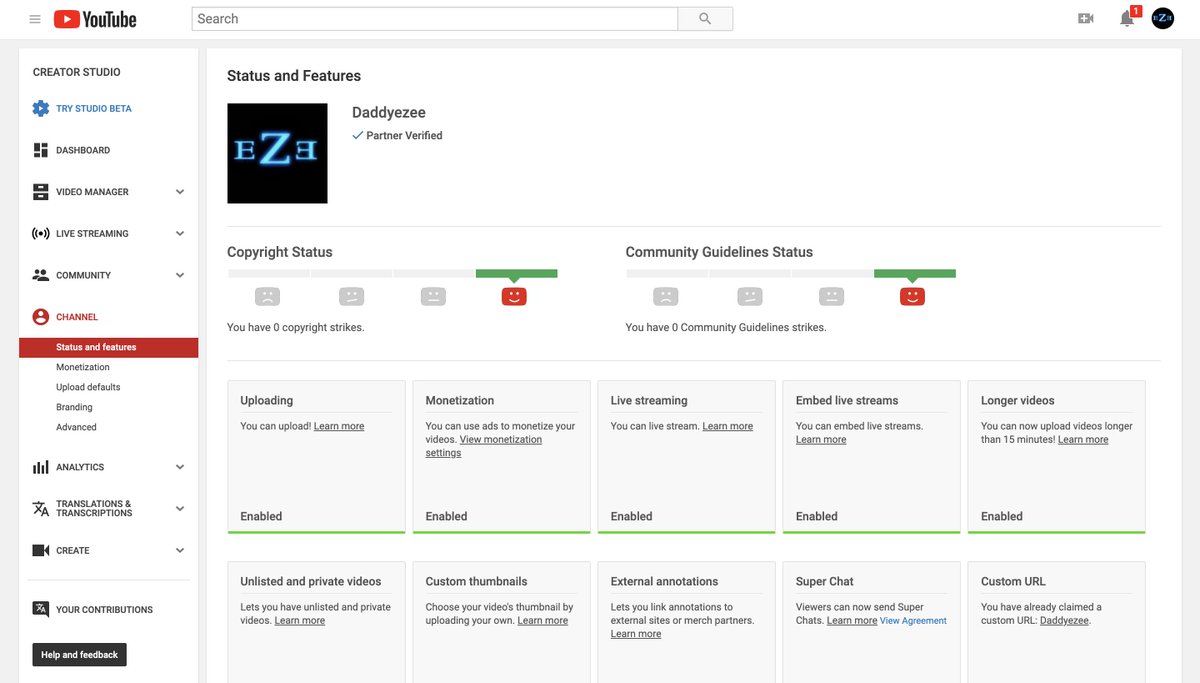Click the EZE channel thumbnail image
Viewport: 1200px width, 683px height.
[x=277, y=153]
